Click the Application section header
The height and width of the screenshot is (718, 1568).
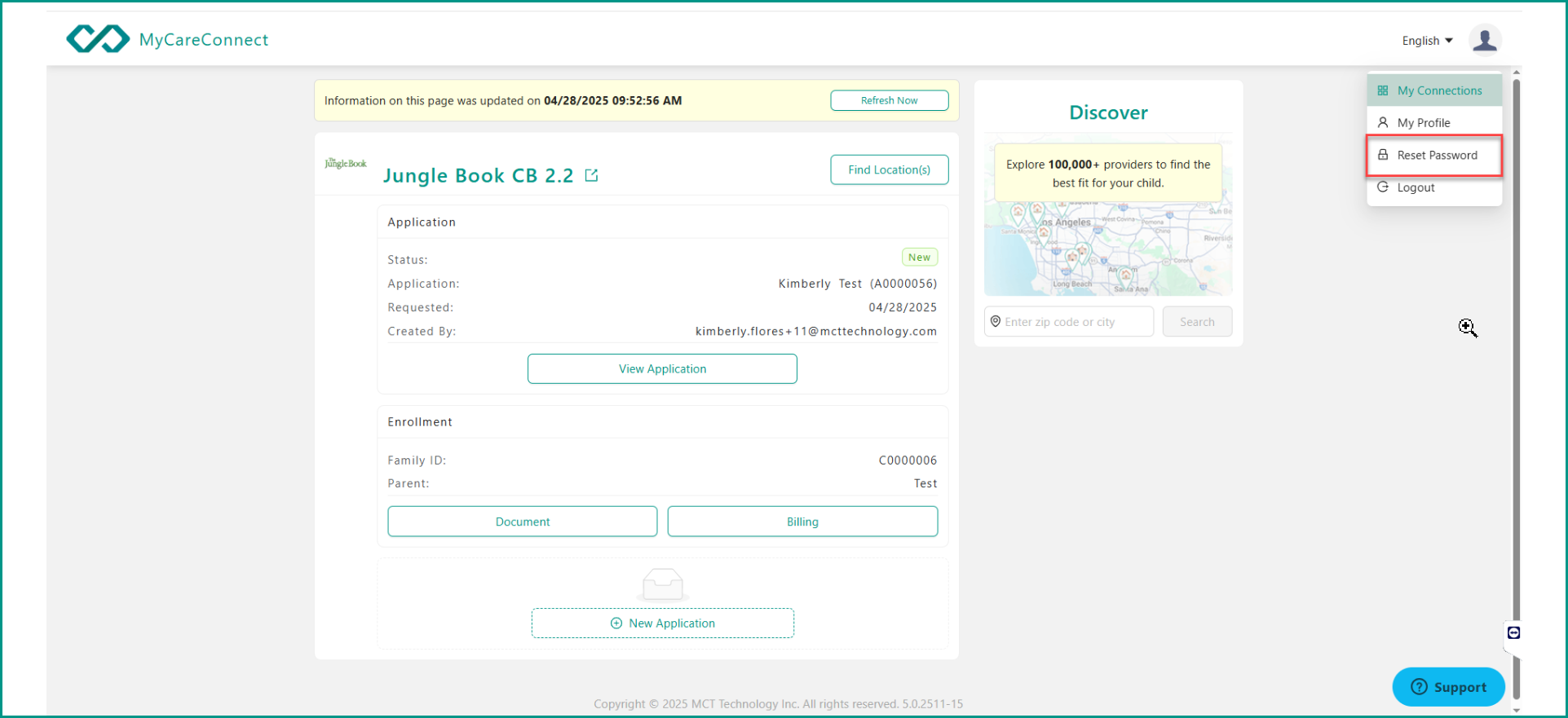tap(422, 222)
